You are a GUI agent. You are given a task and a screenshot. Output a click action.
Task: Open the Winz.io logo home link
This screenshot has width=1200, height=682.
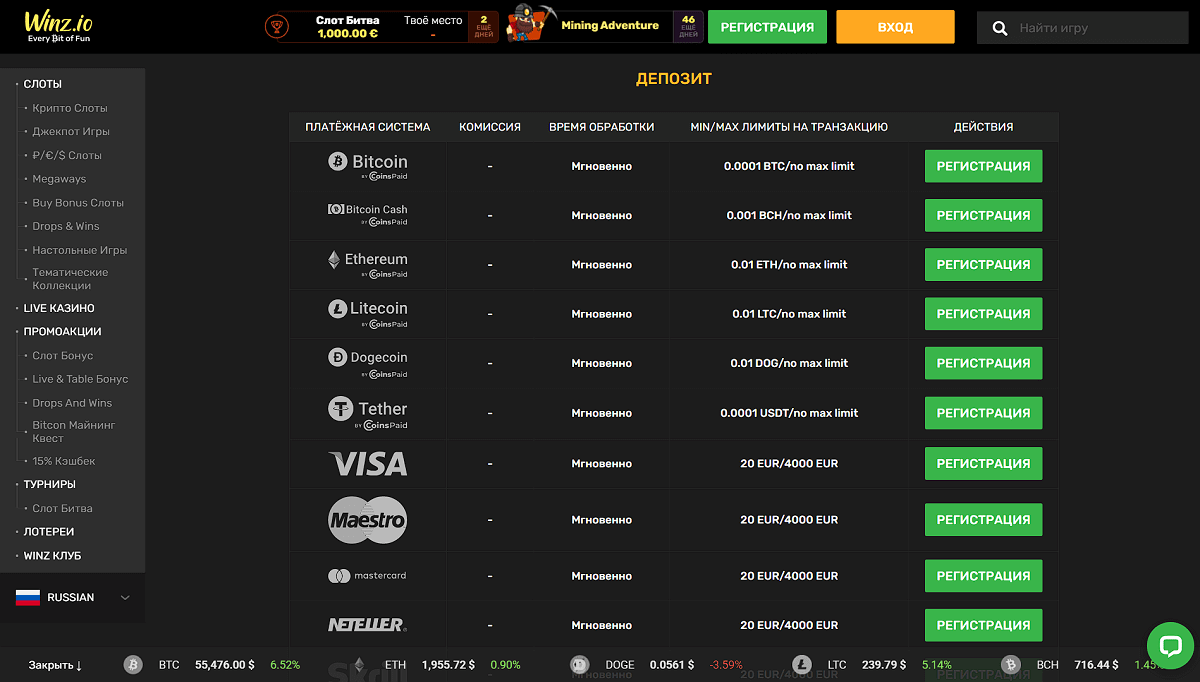pyautogui.click(x=59, y=27)
